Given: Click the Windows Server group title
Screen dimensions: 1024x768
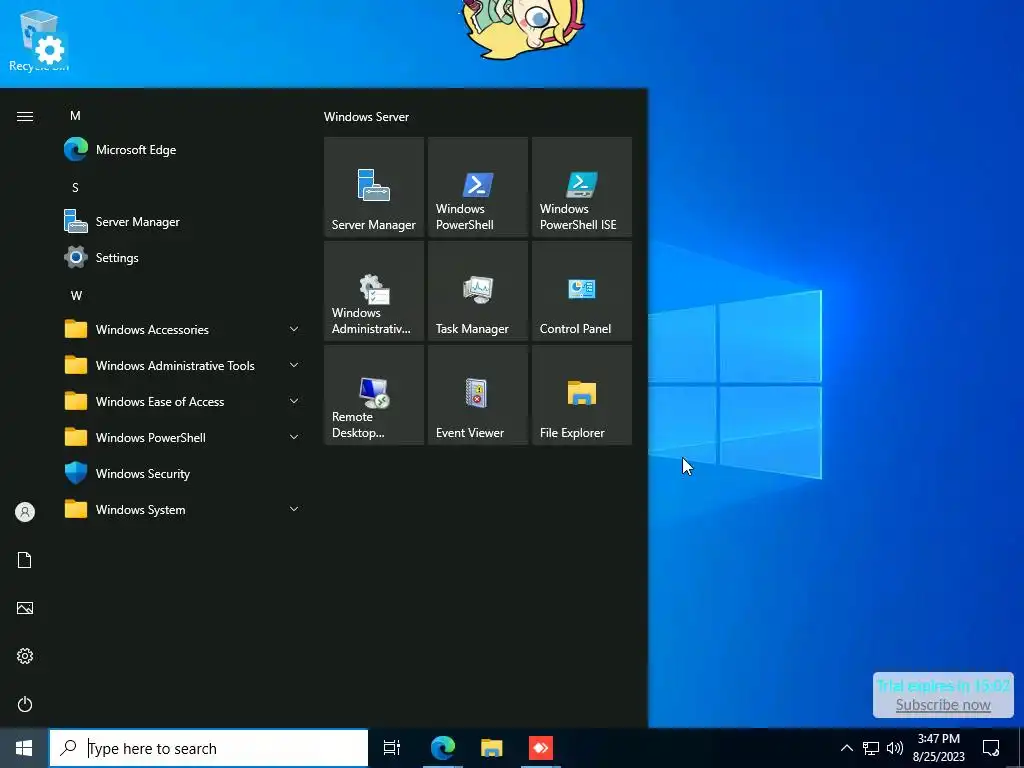Looking at the screenshot, I should [366, 117].
